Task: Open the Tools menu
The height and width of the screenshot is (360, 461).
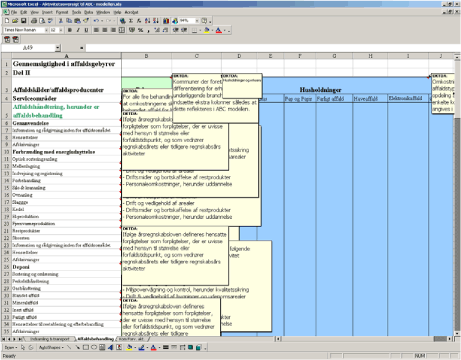Action: (x=77, y=12)
